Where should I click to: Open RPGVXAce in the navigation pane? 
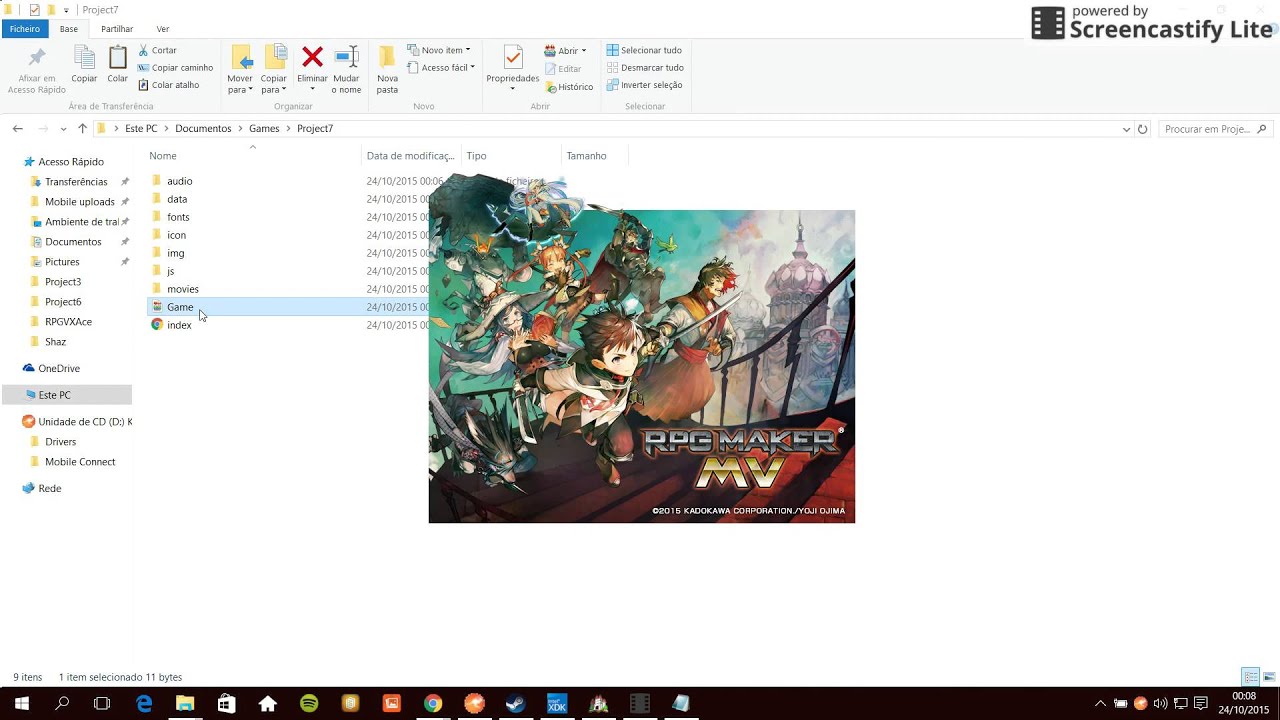pos(68,322)
